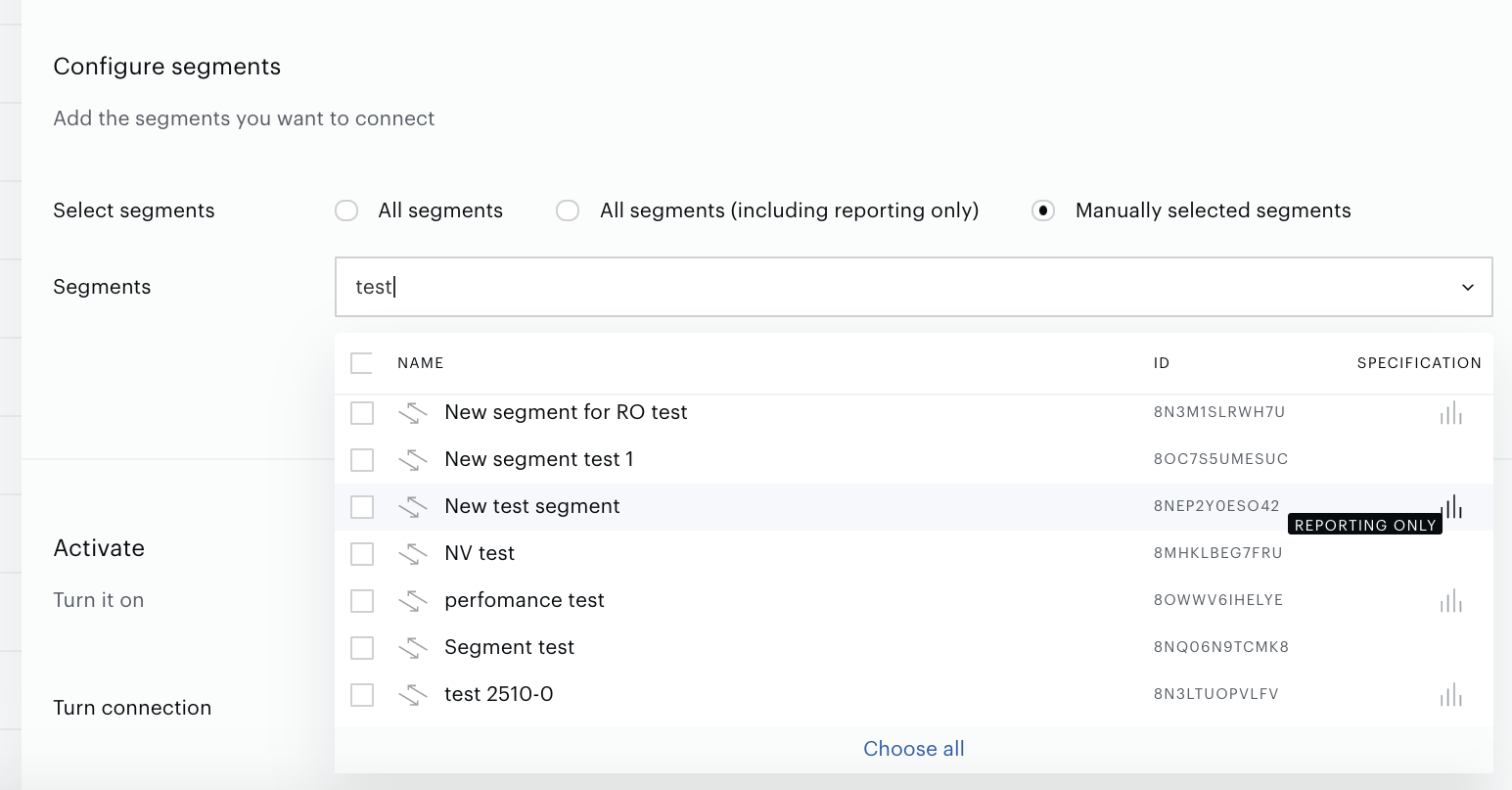Click the Activate section heading
The height and width of the screenshot is (790, 1512).
[99, 548]
